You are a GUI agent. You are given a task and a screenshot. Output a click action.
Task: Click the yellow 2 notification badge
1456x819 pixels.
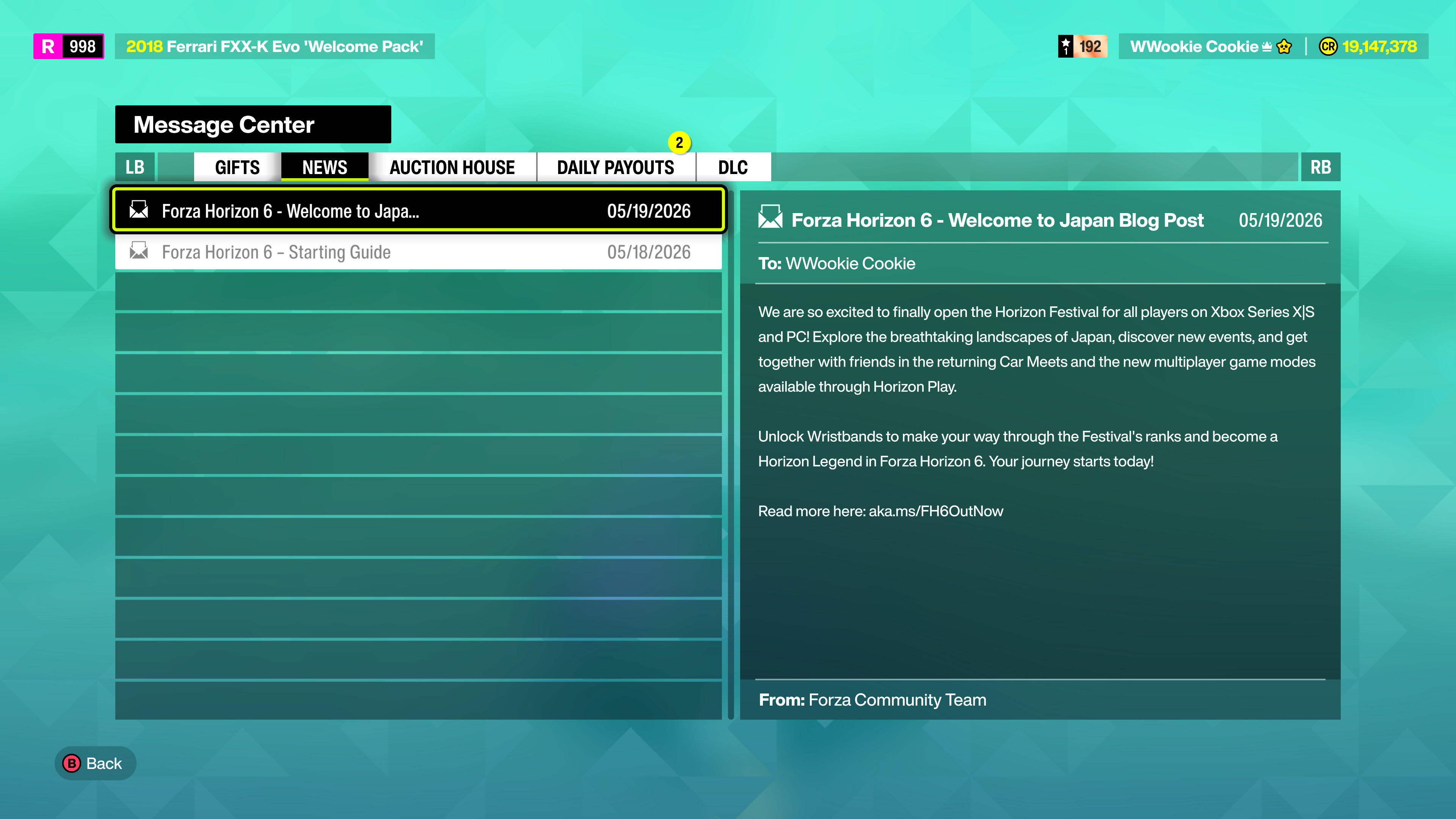(x=679, y=143)
